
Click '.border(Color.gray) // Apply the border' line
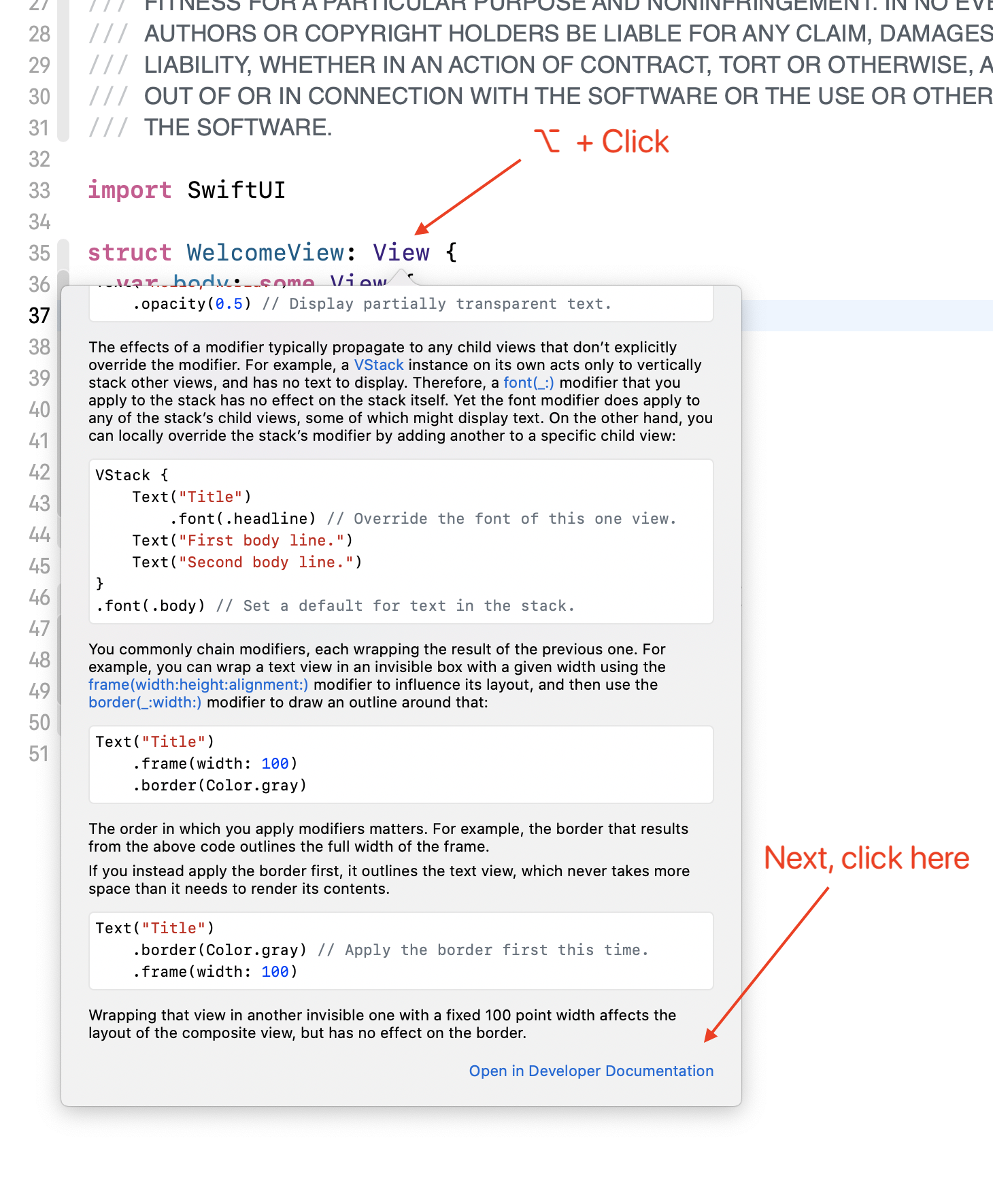(390, 950)
